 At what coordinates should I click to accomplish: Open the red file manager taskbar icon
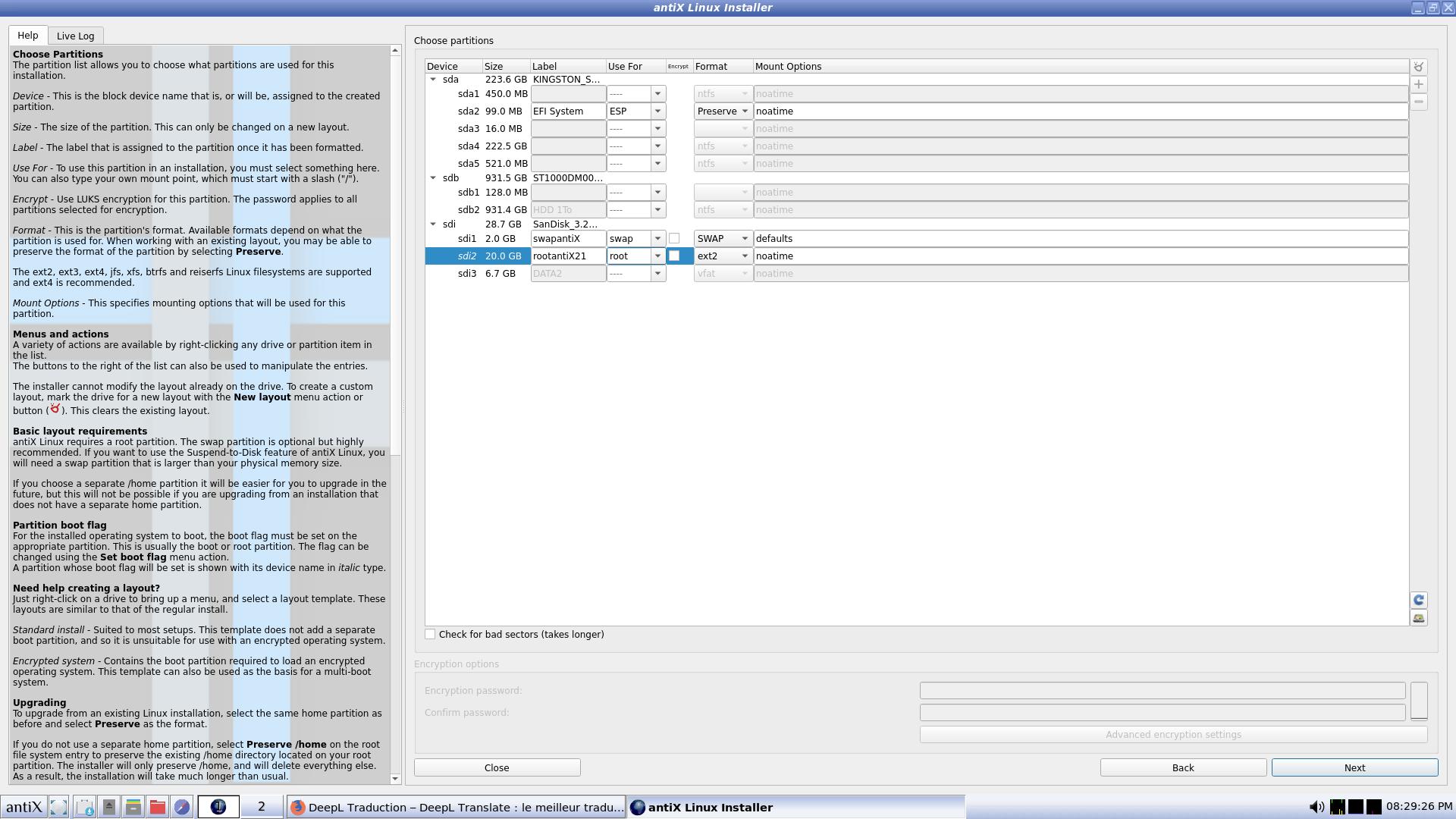point(157,807)
